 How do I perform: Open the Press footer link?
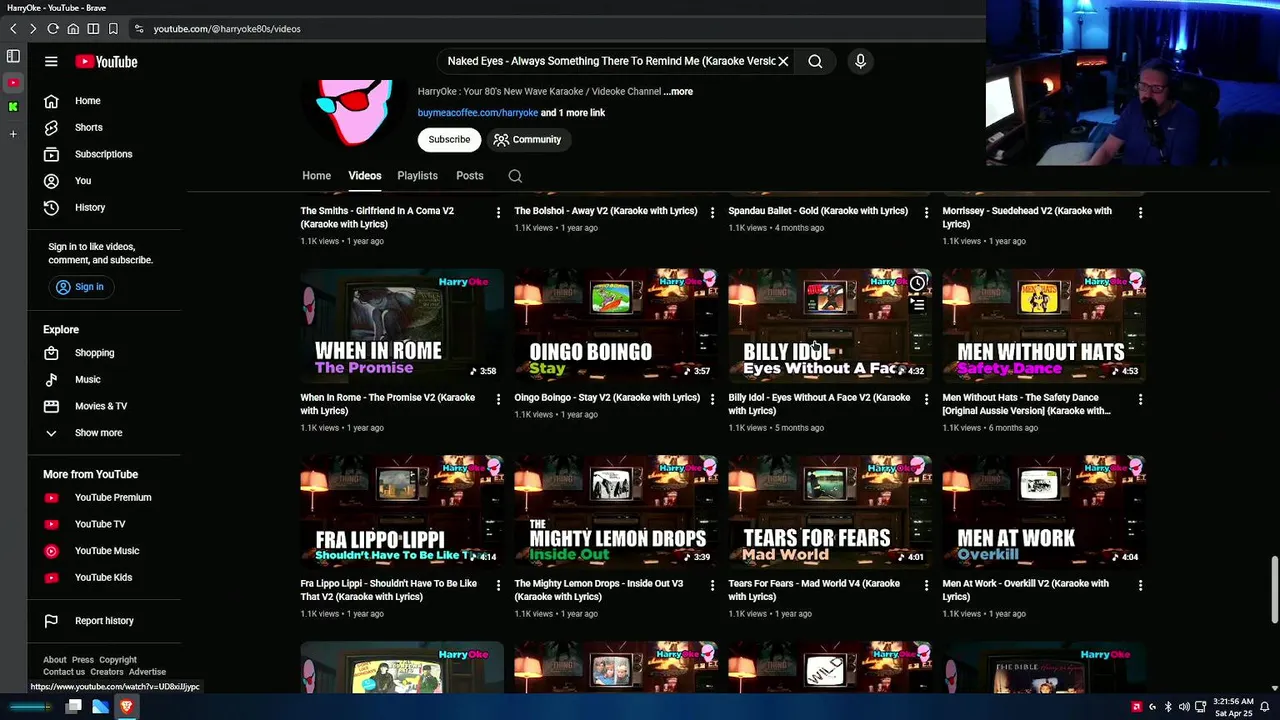click(x=82, y=660)
